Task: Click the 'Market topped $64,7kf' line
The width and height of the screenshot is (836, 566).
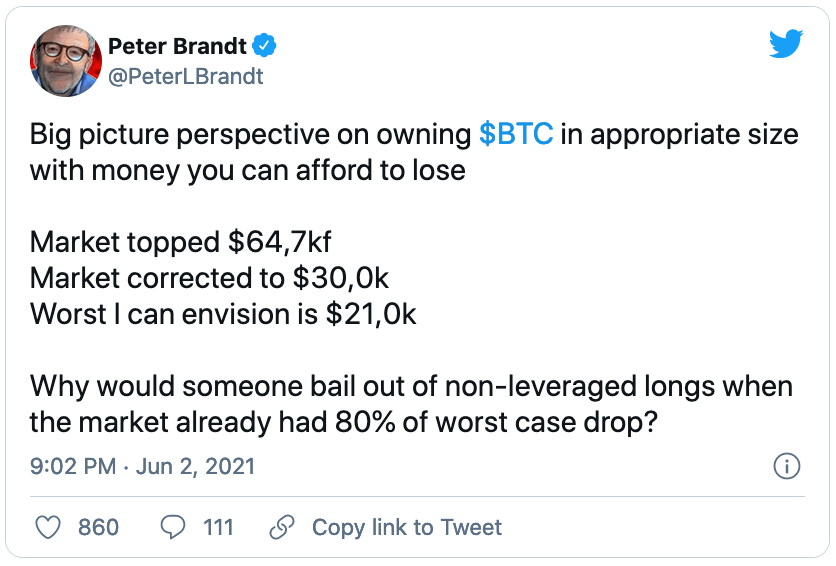Action: pyautogui.click(x=181, y=242)
